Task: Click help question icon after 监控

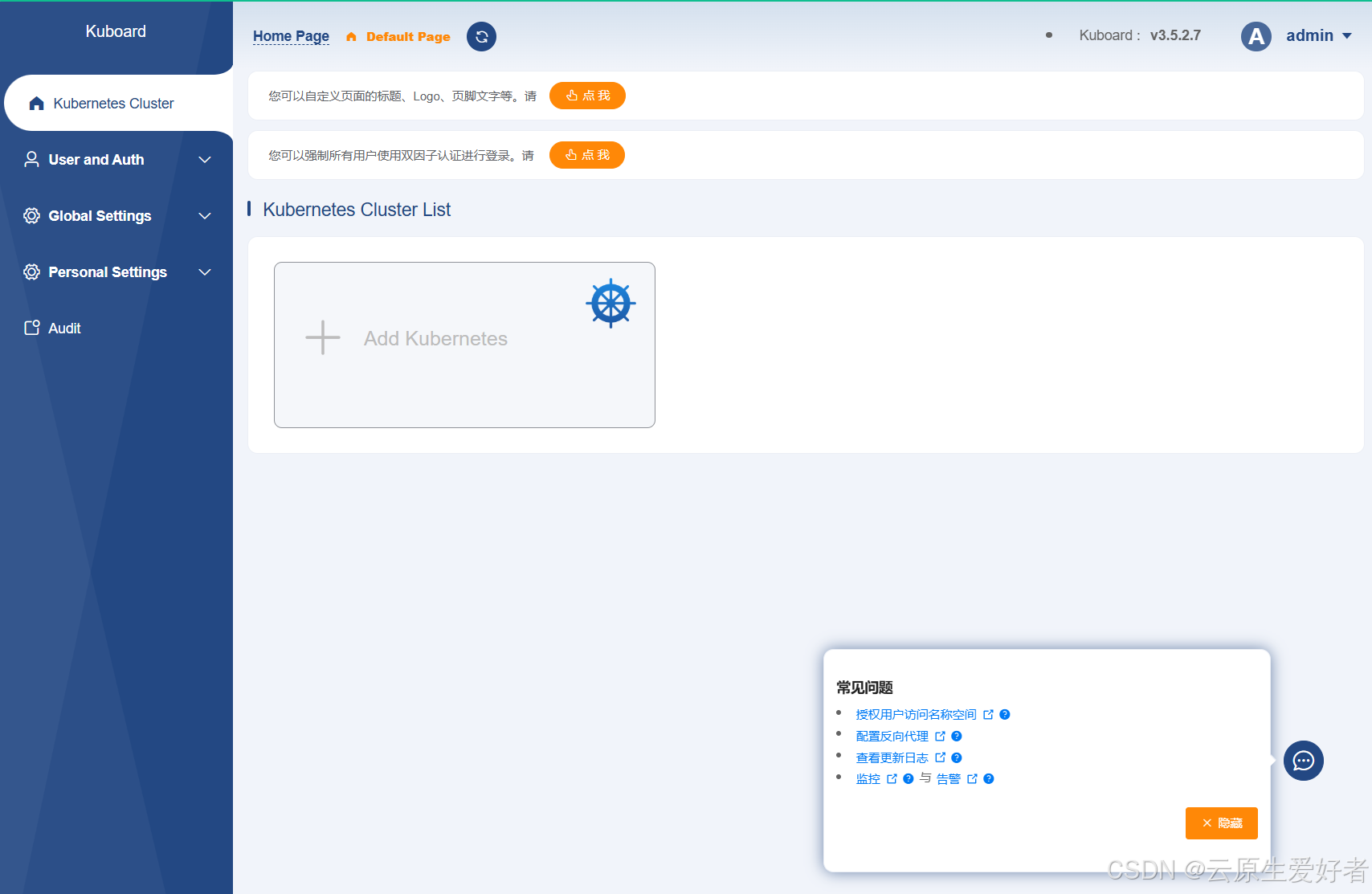Action: (x=908, y=778)
